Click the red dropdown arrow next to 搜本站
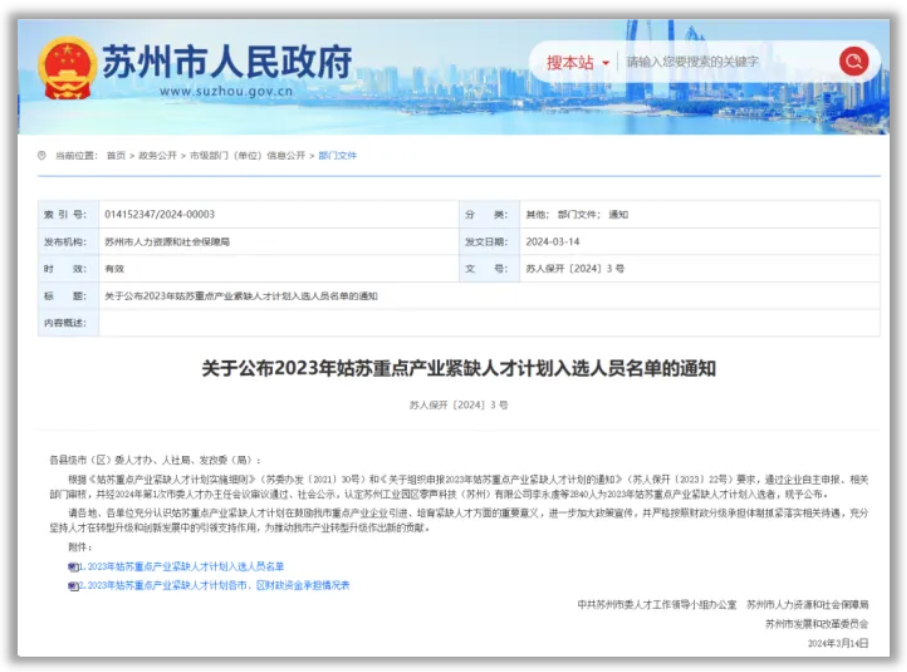907x672 pixels. [606, 64]
